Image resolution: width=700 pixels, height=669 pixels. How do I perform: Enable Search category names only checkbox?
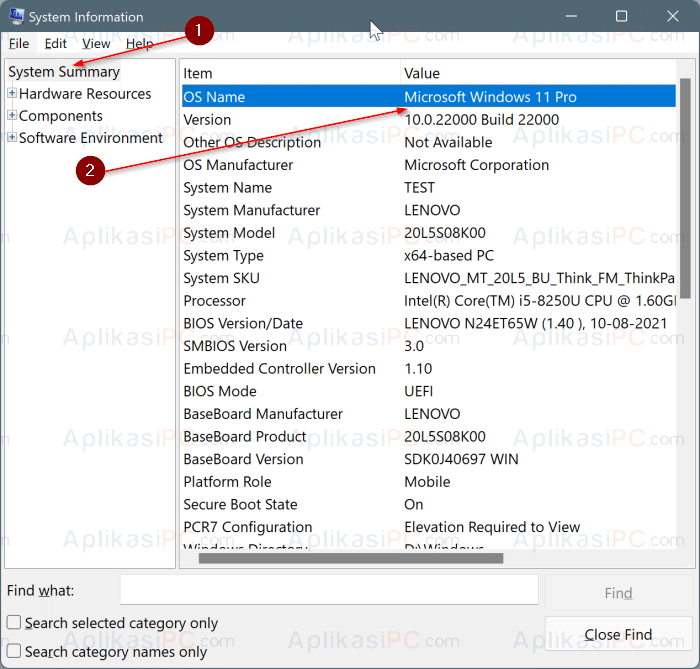coord(14,651)
